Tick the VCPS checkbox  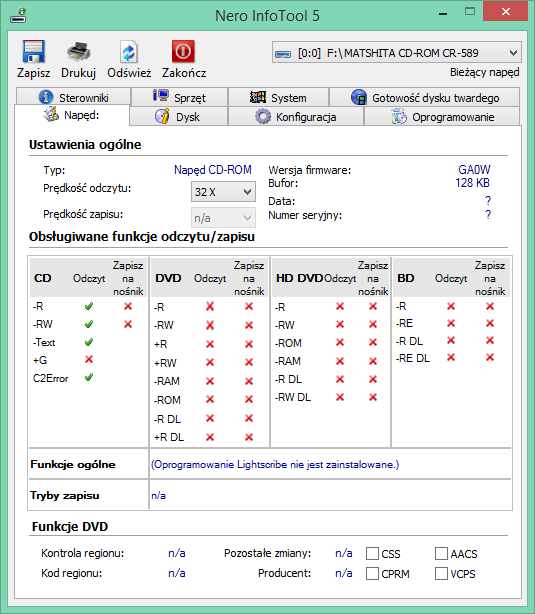[x=441, y=574]
